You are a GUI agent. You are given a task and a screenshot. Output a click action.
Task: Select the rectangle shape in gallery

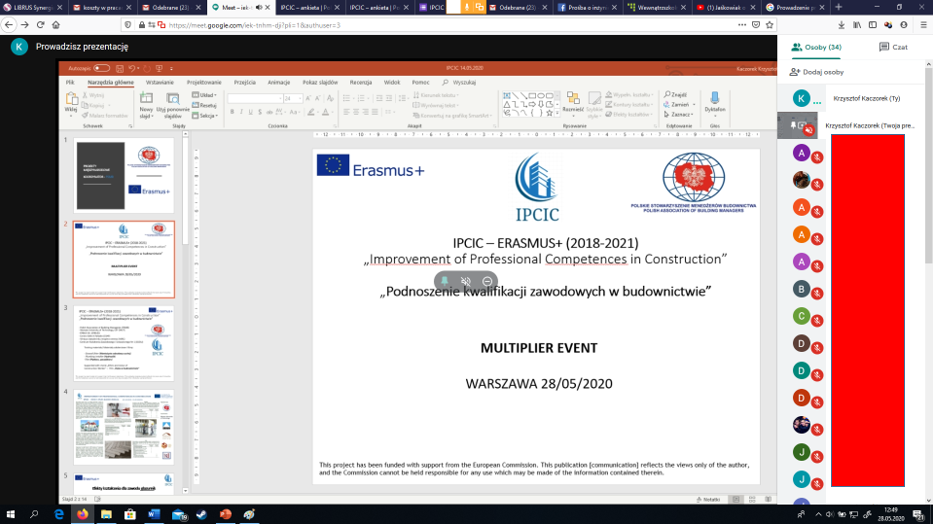(x=532, y=95)
